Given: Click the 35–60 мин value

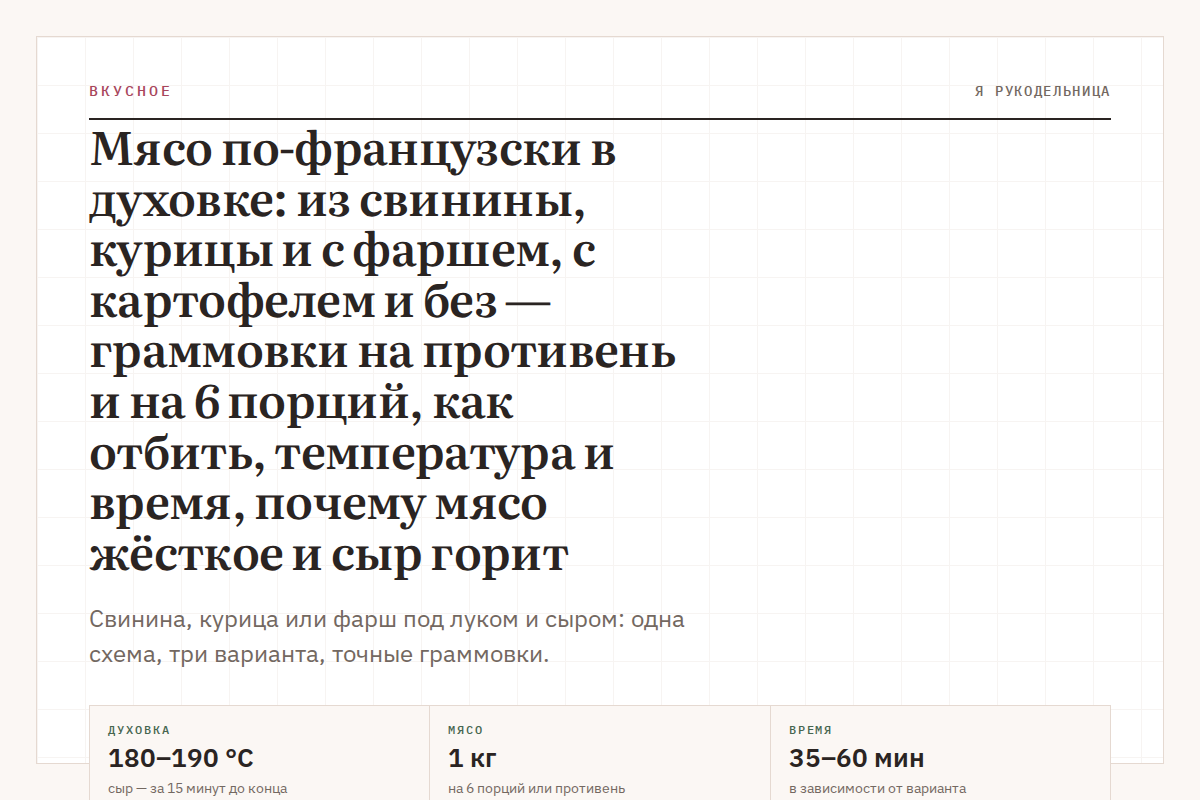Looking at the screenshot, I should pos(857,758).
